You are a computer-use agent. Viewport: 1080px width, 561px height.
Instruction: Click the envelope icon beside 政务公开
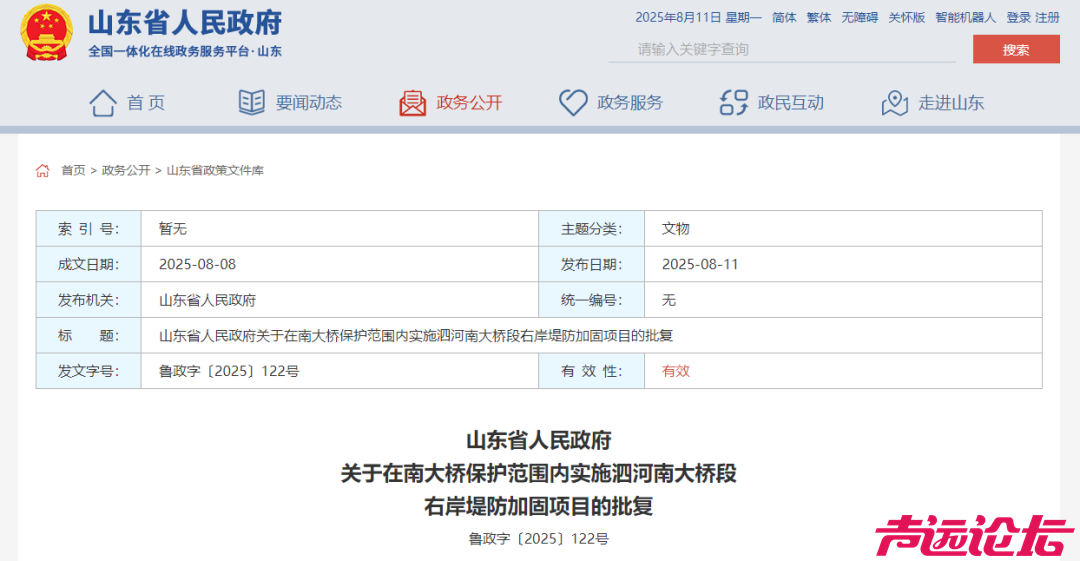click(413, 103)
